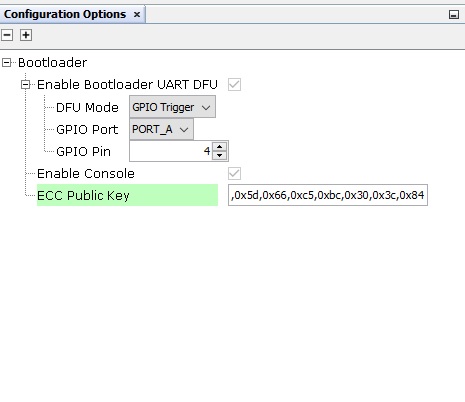Select the DFU Mode label

pyautogui.click(x=87, y=107)
